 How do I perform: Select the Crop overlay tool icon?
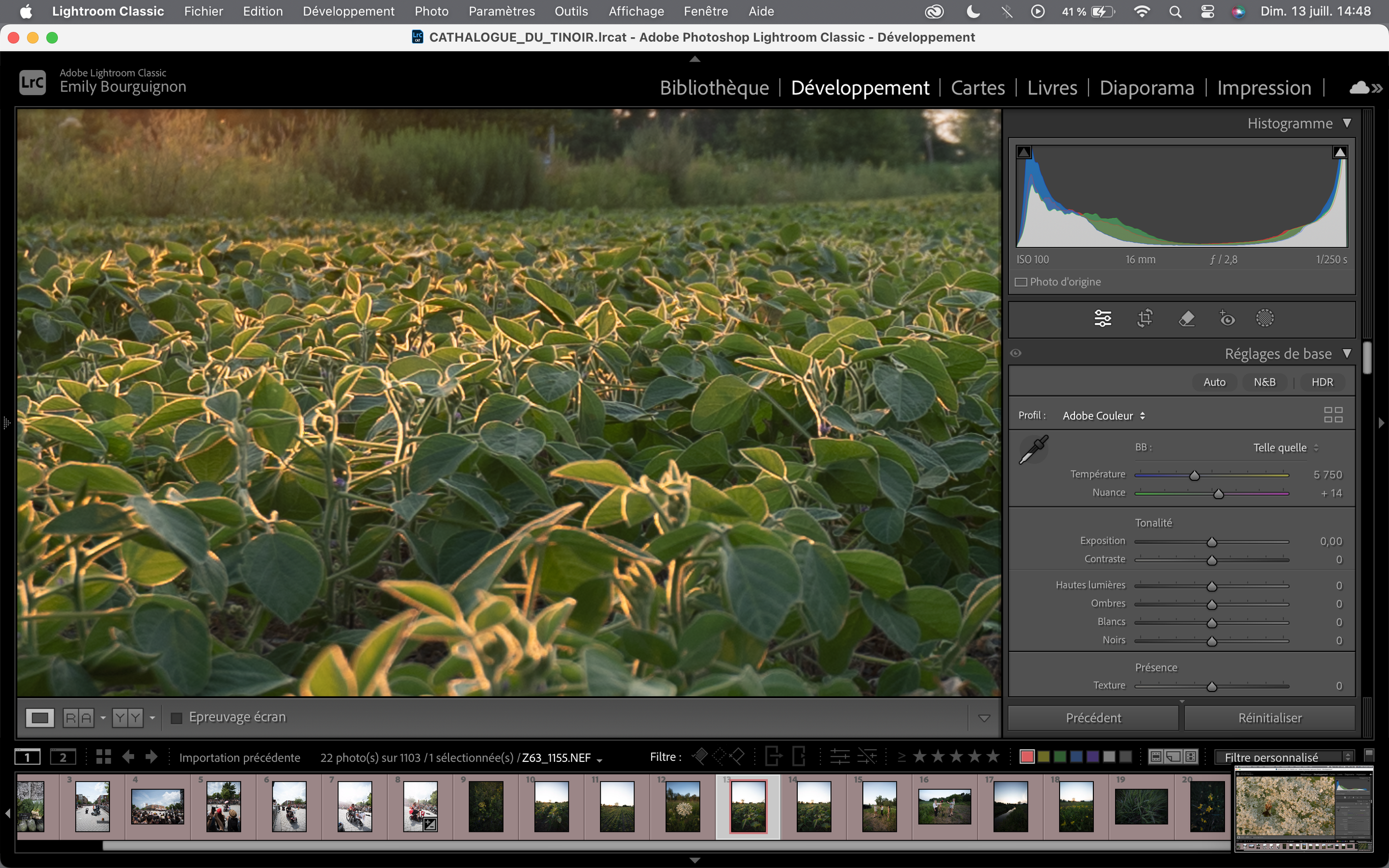(x=1145, y=318)
